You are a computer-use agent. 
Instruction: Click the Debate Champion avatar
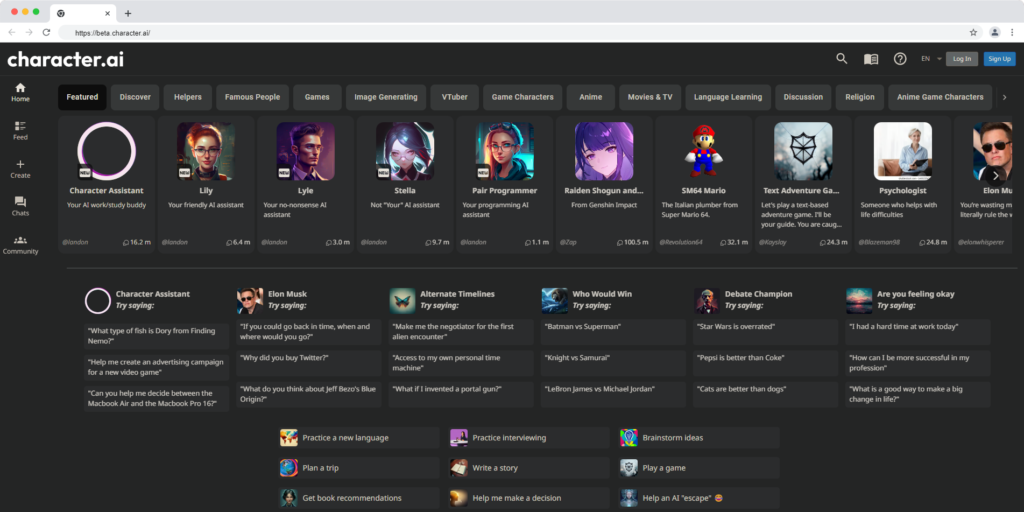pos(707,301)
